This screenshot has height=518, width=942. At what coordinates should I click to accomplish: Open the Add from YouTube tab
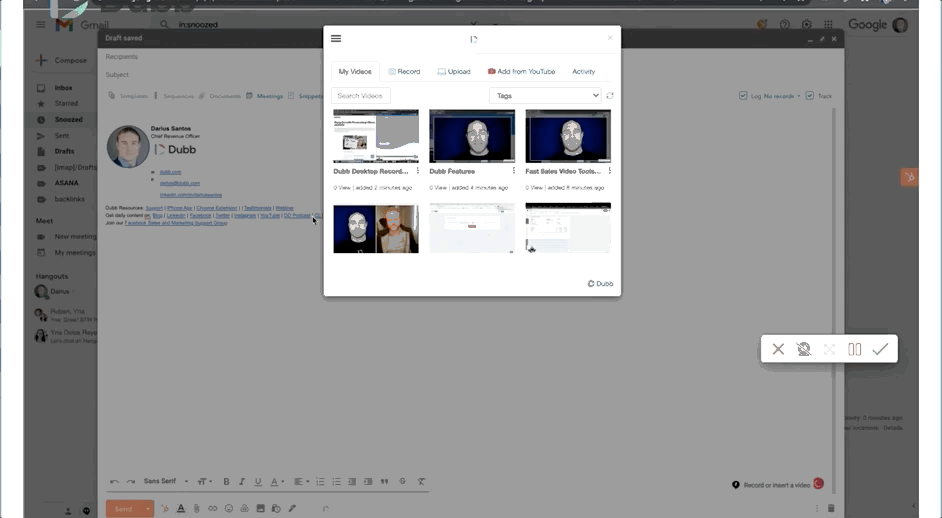click(x=521, y=72)
